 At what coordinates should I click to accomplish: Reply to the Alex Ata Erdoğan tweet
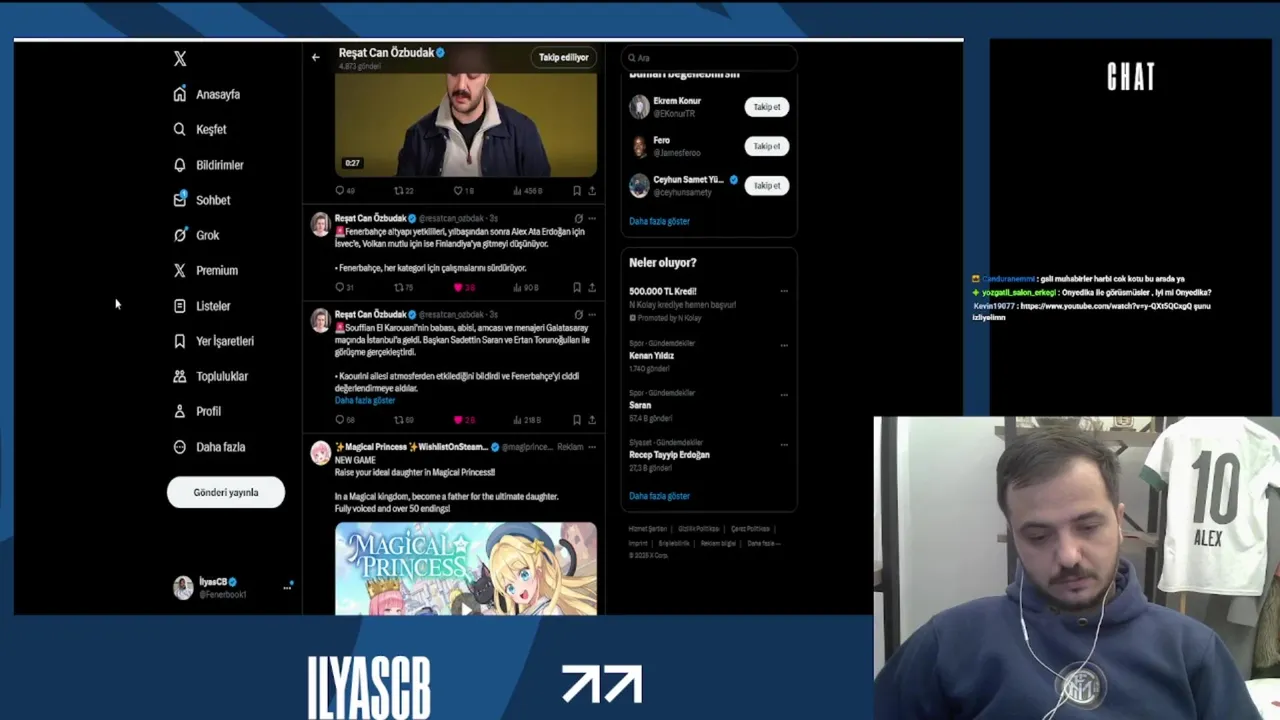340,287
